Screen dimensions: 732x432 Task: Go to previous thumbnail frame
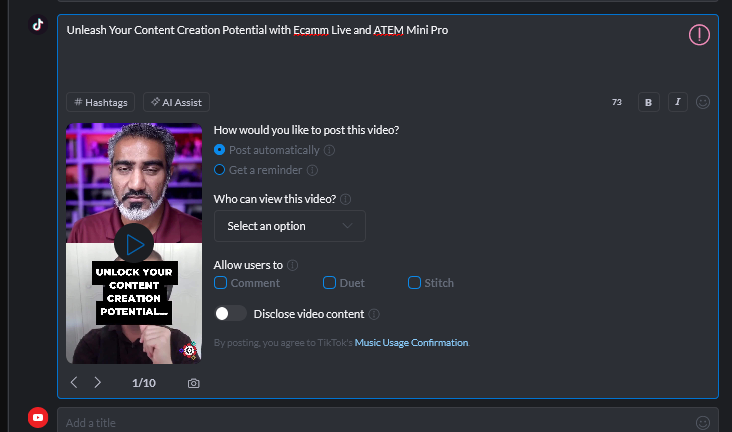pos(74,382)
